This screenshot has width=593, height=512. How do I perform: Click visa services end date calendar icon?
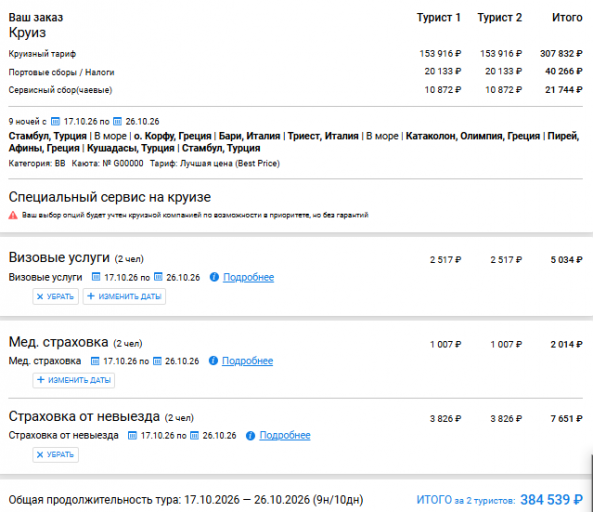[x=158, y=277]
